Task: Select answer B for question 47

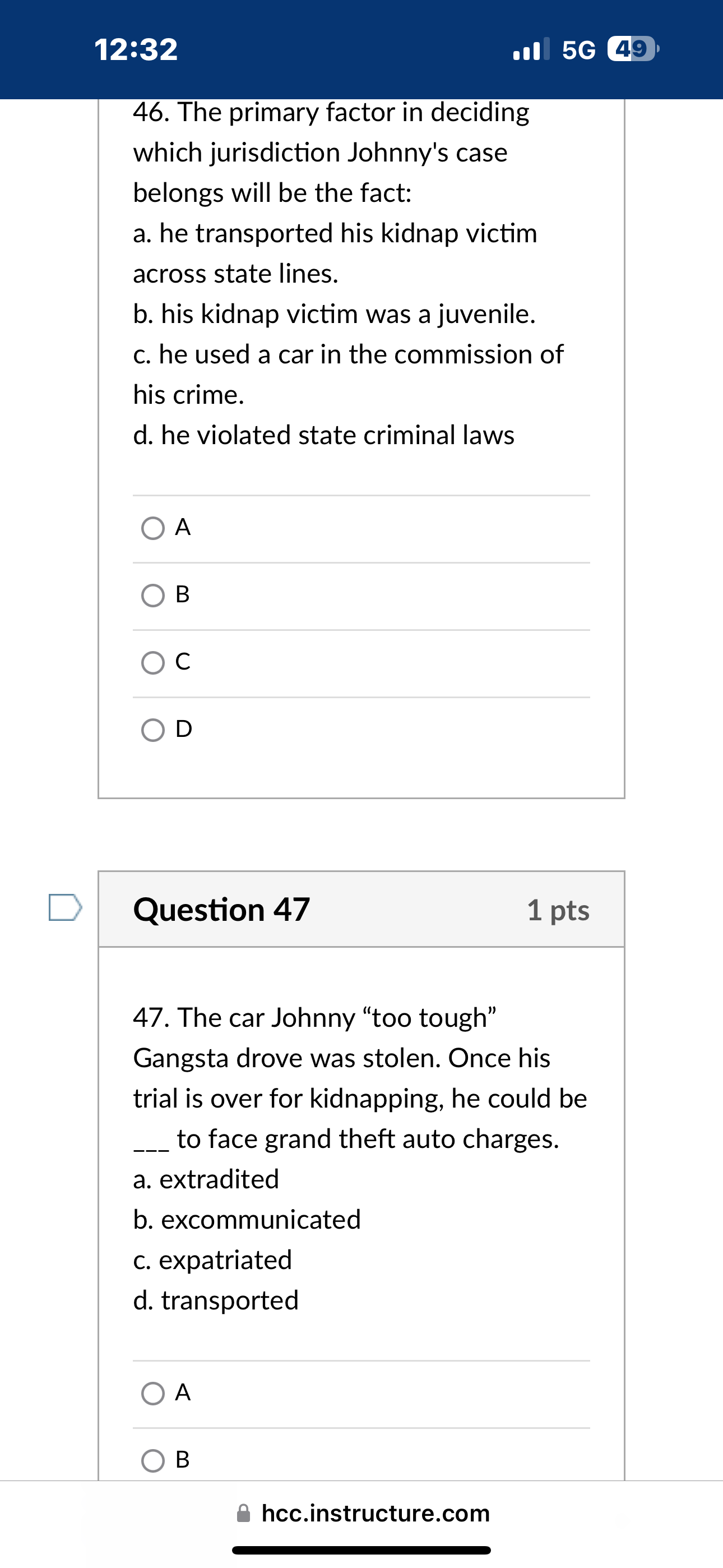Action: coord(153,1460)
